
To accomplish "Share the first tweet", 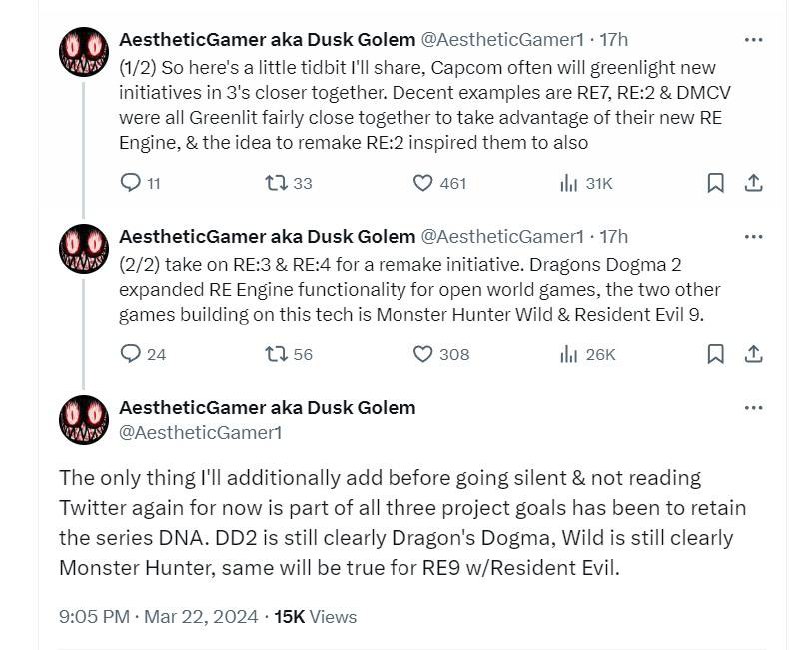I will point(755,182).
